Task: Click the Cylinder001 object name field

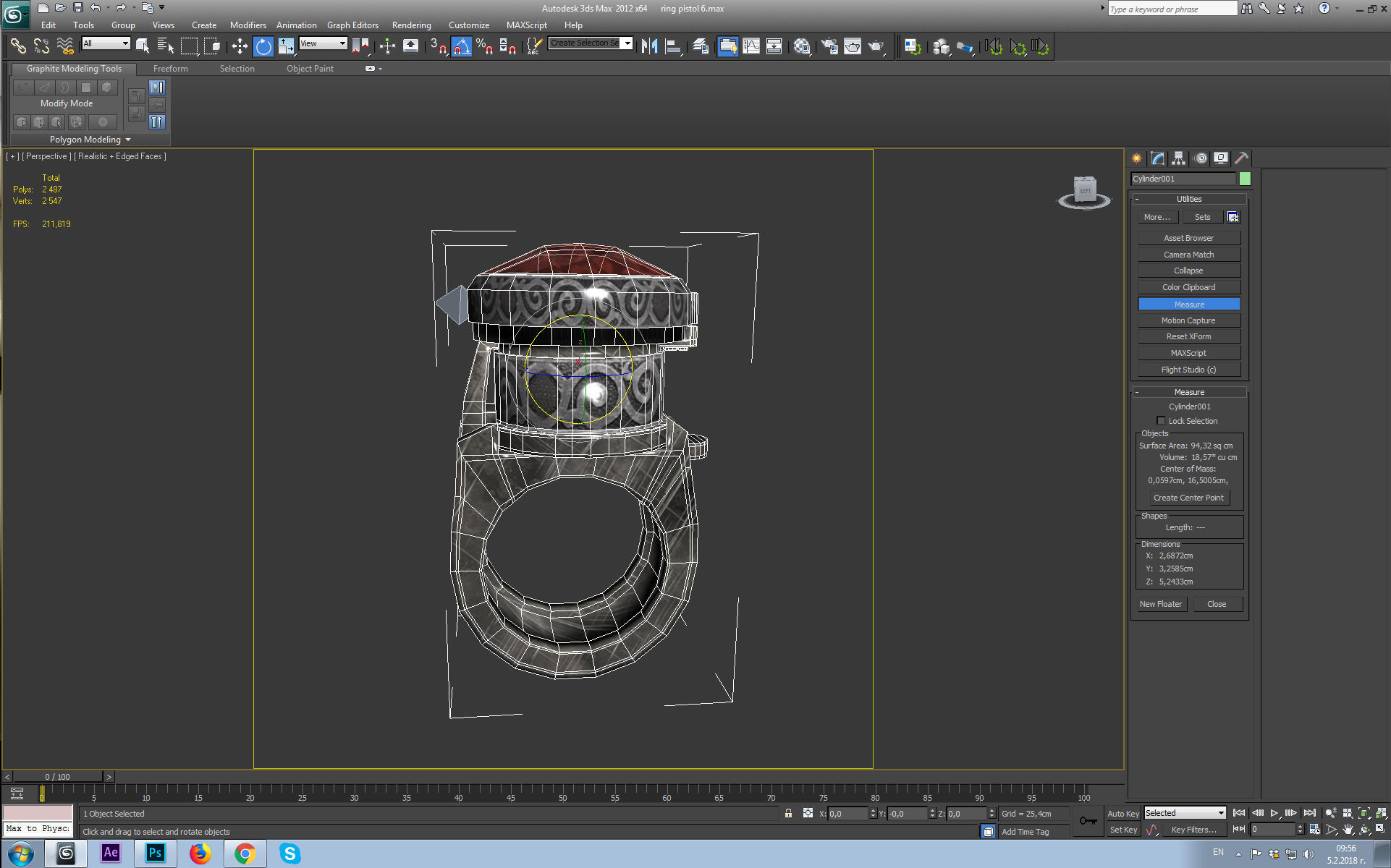Action: (1183, 179)
